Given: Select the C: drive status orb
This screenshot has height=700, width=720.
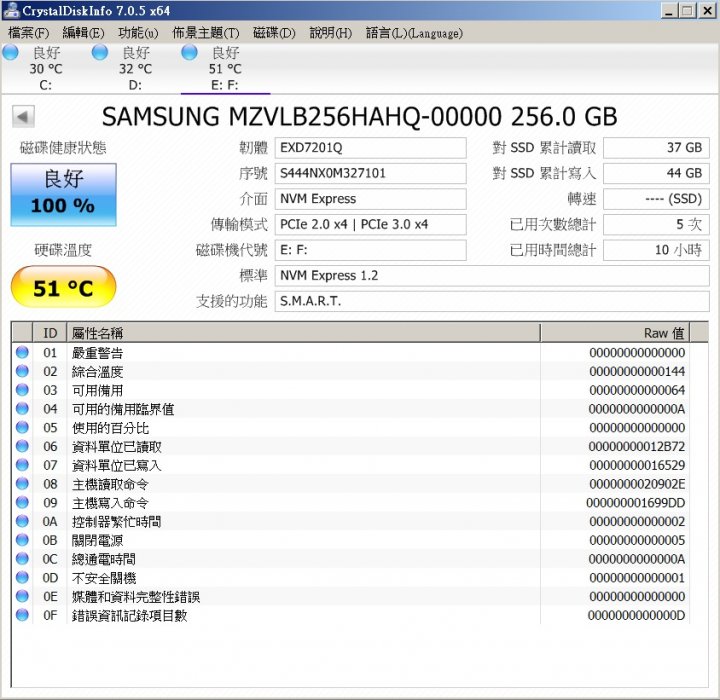Looking at the screenshot, I should click(x=11, y=52).
